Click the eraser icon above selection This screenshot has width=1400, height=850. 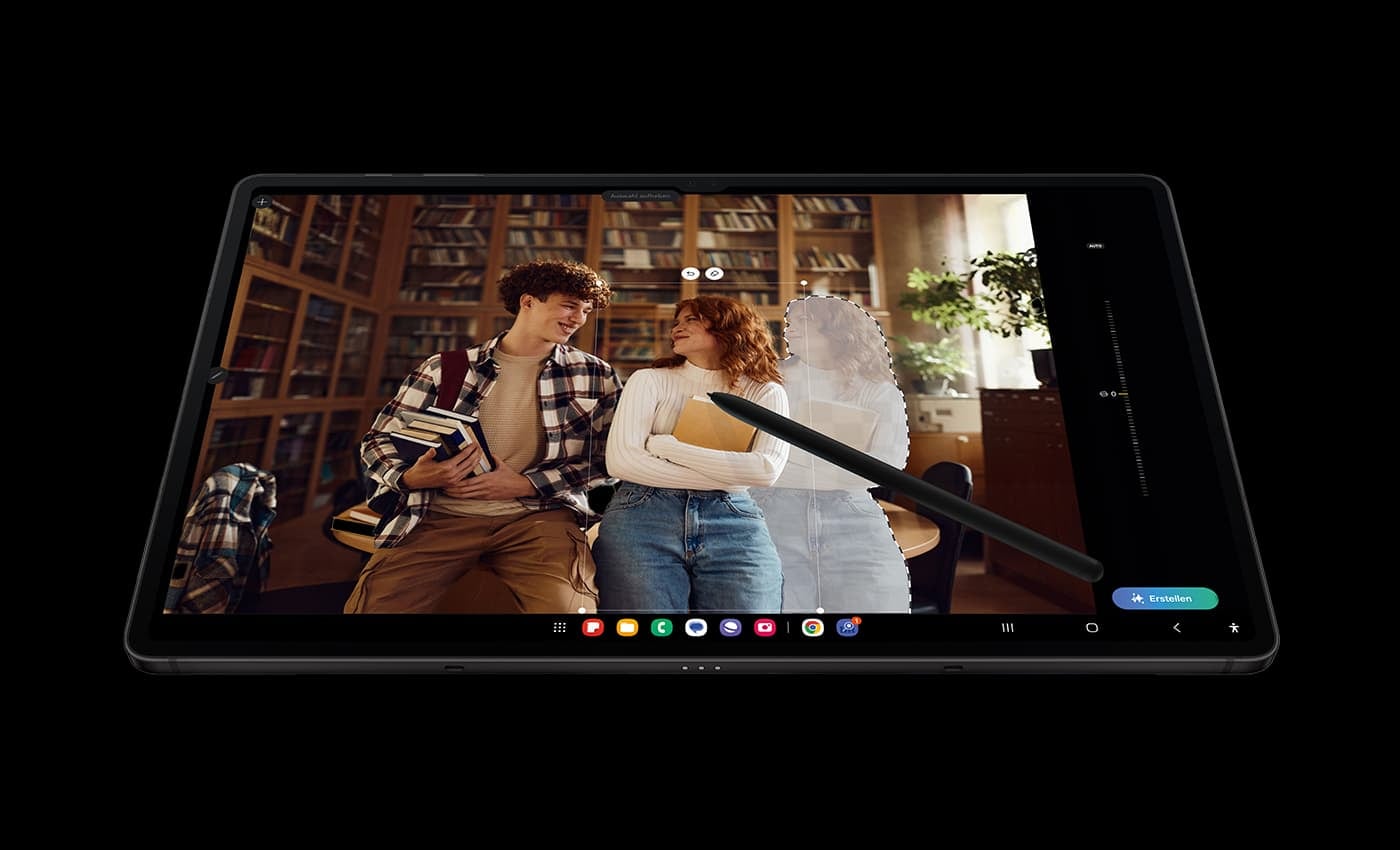713,273
